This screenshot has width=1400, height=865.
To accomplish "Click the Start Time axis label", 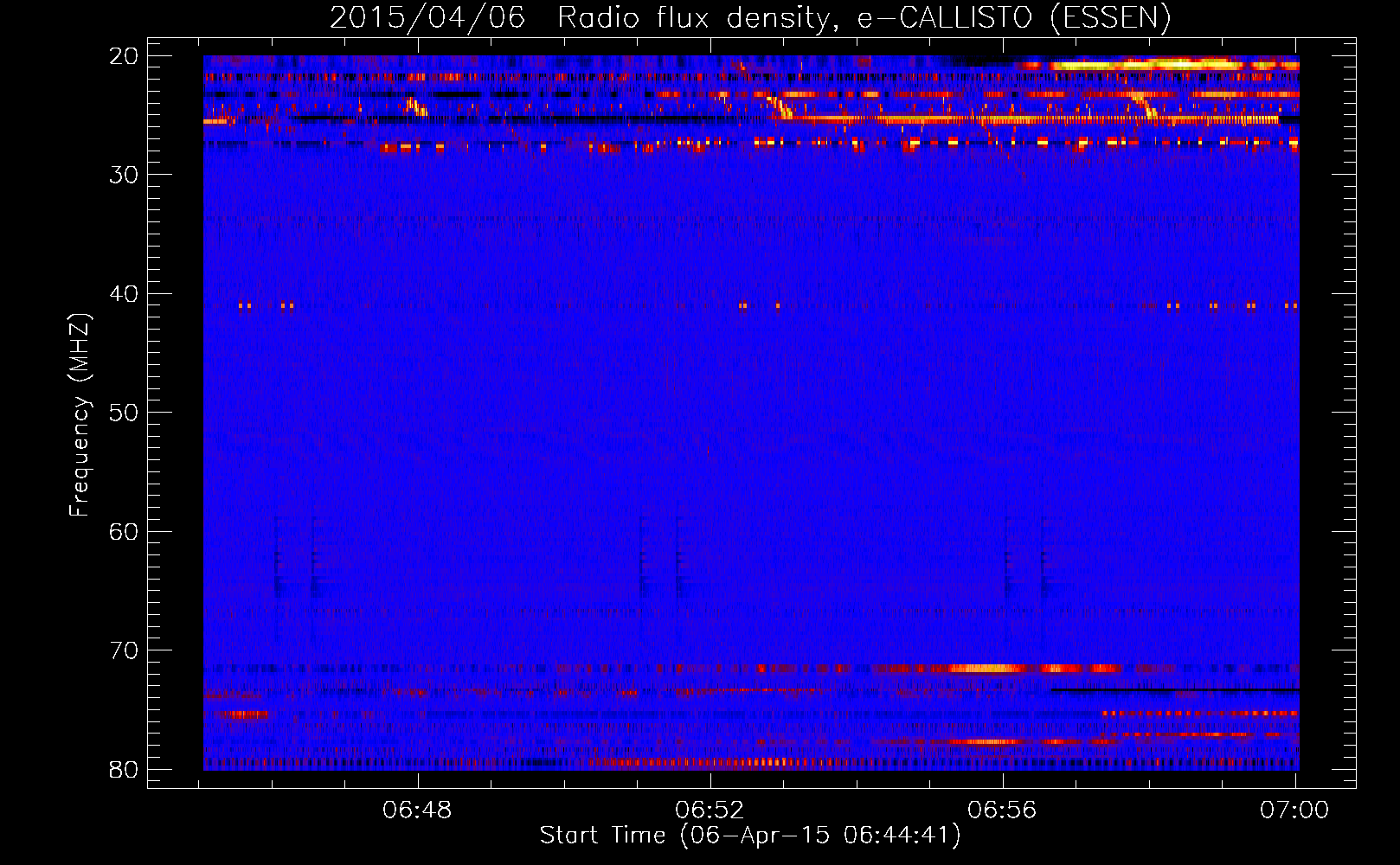I will (750, 836).
